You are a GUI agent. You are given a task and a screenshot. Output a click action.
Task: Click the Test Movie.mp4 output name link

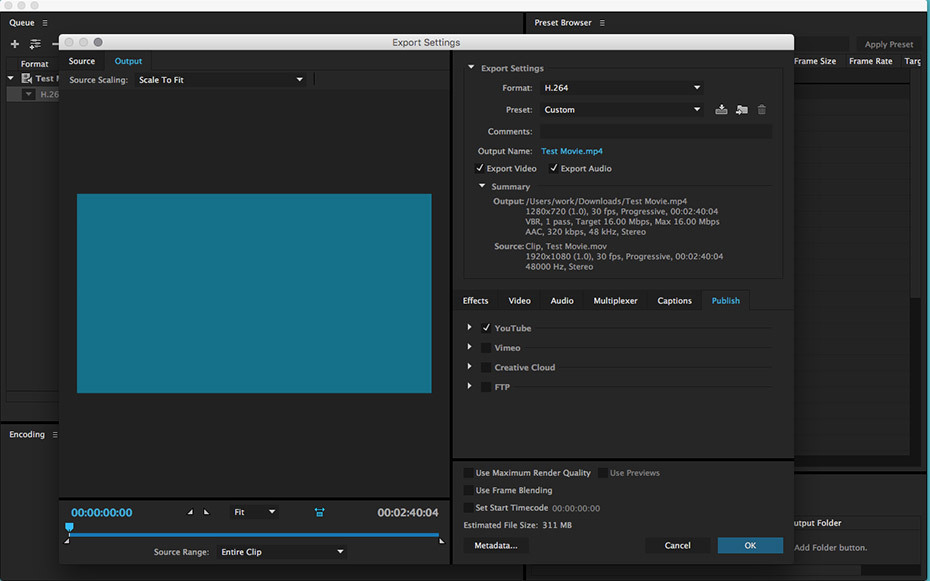tap(572, 151)
